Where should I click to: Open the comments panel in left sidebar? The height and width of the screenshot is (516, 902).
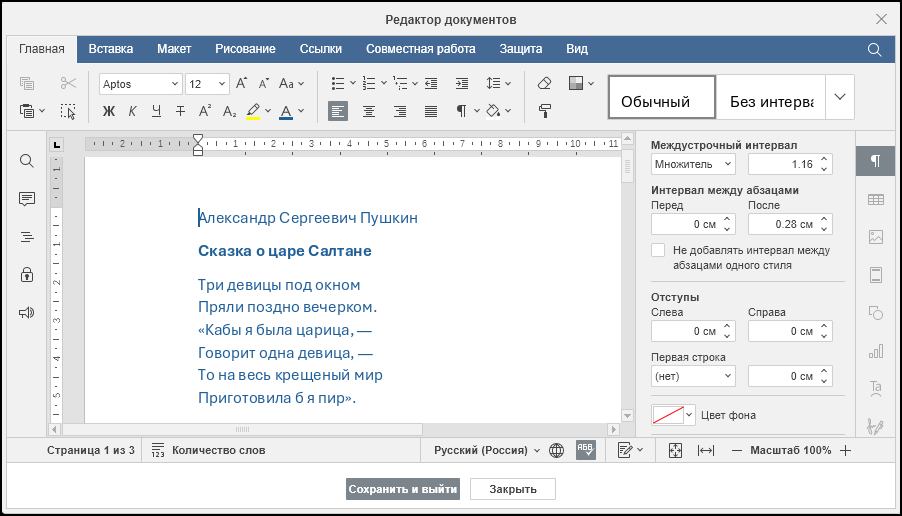[x=26, y=199]
